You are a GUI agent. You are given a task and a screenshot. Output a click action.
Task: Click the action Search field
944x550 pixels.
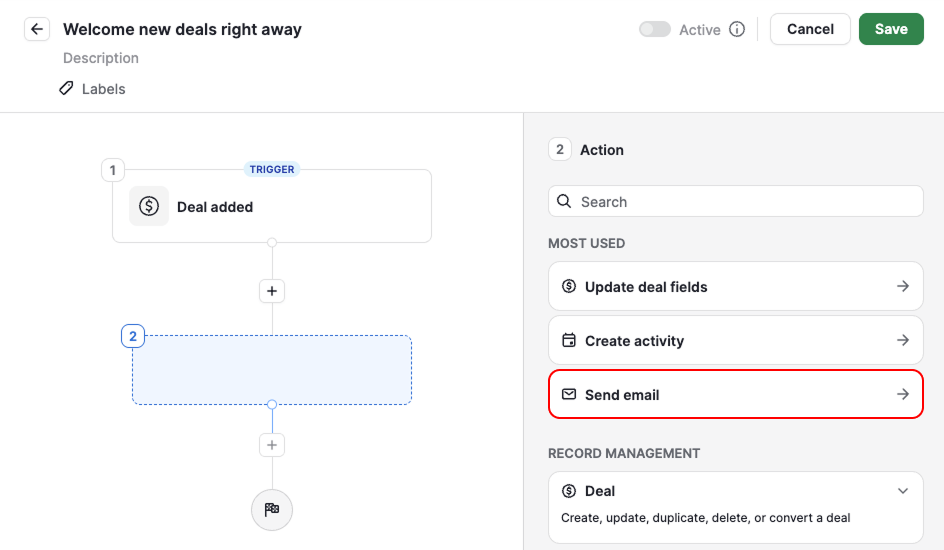736,202
